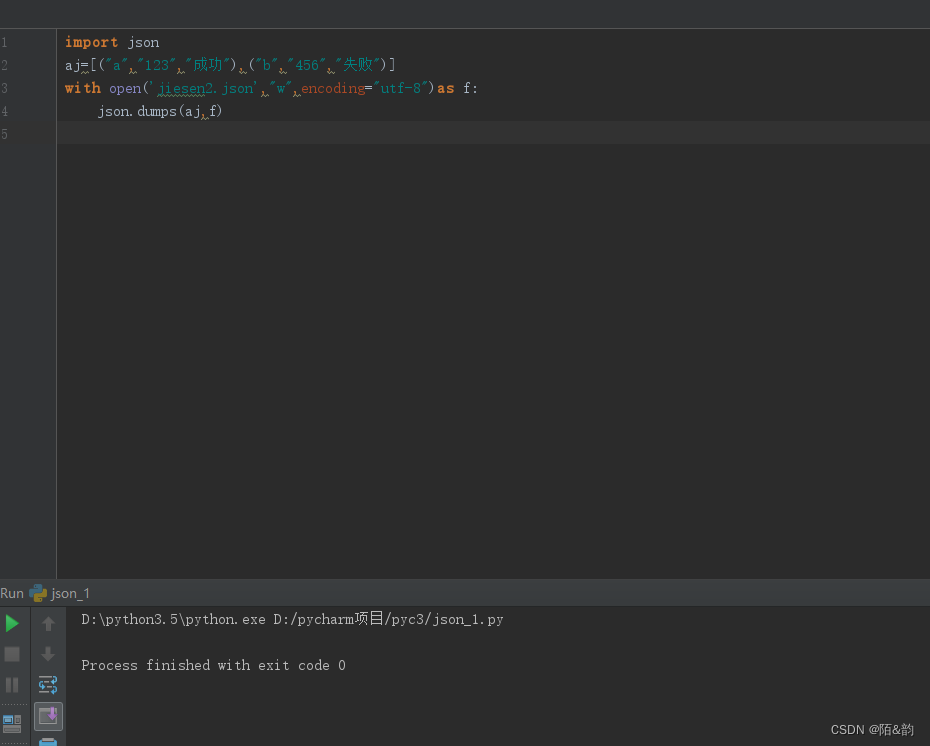Image resolution: width=930 pixels, height=746 pixels.
Task: Click the Python icon beside json_1
Action: (x=38, y=593)
